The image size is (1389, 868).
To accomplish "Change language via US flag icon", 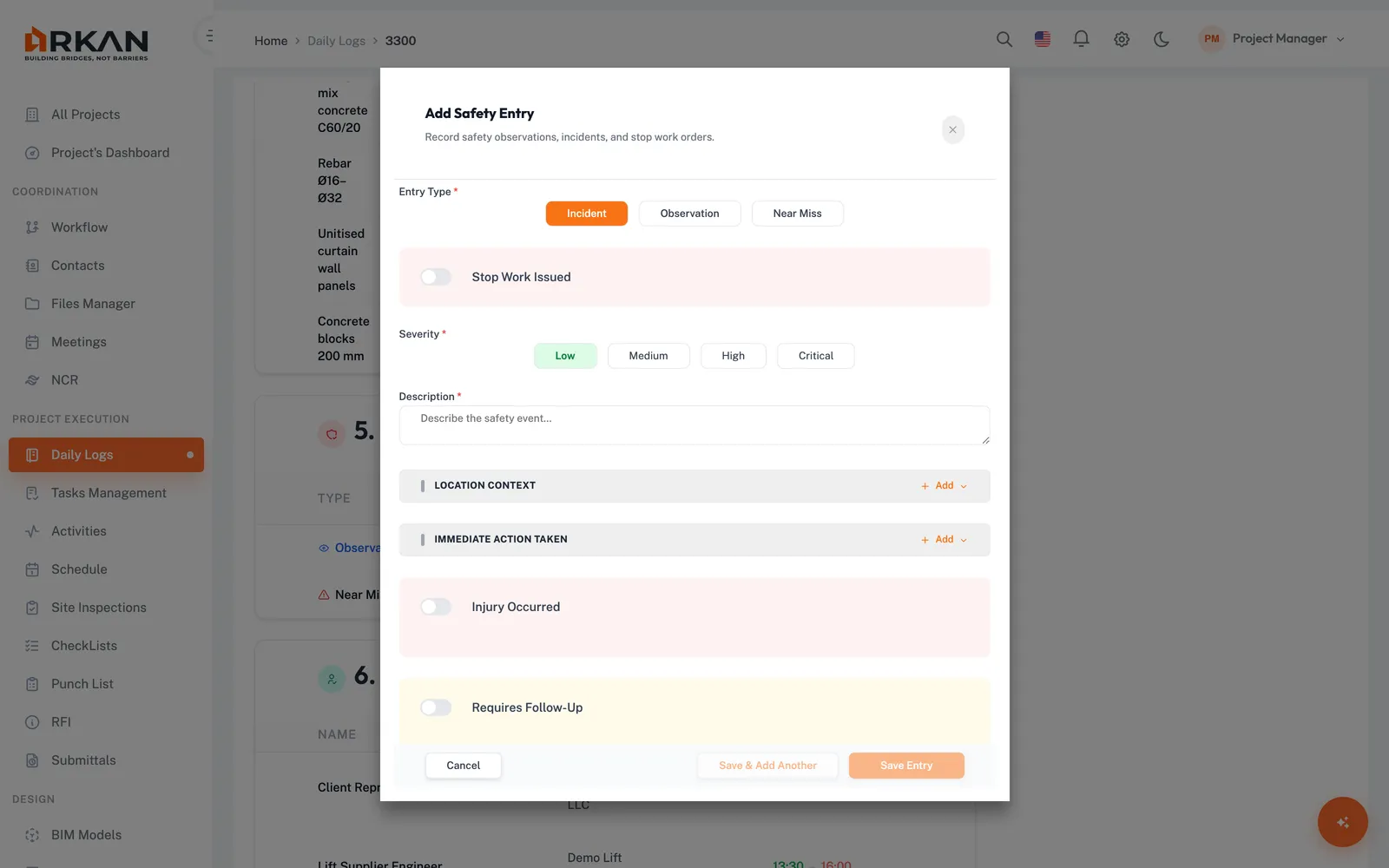I will (1043, 39).
